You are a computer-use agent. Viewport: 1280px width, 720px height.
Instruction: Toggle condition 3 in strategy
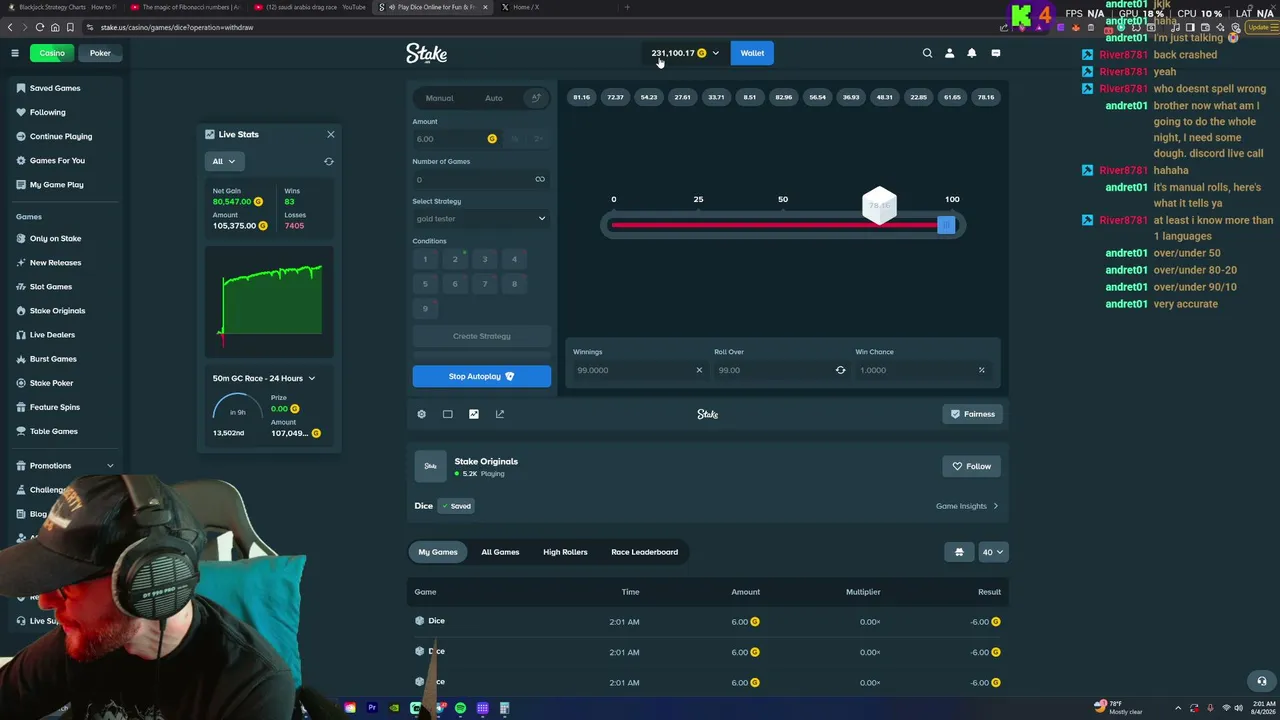click(485, 260)
